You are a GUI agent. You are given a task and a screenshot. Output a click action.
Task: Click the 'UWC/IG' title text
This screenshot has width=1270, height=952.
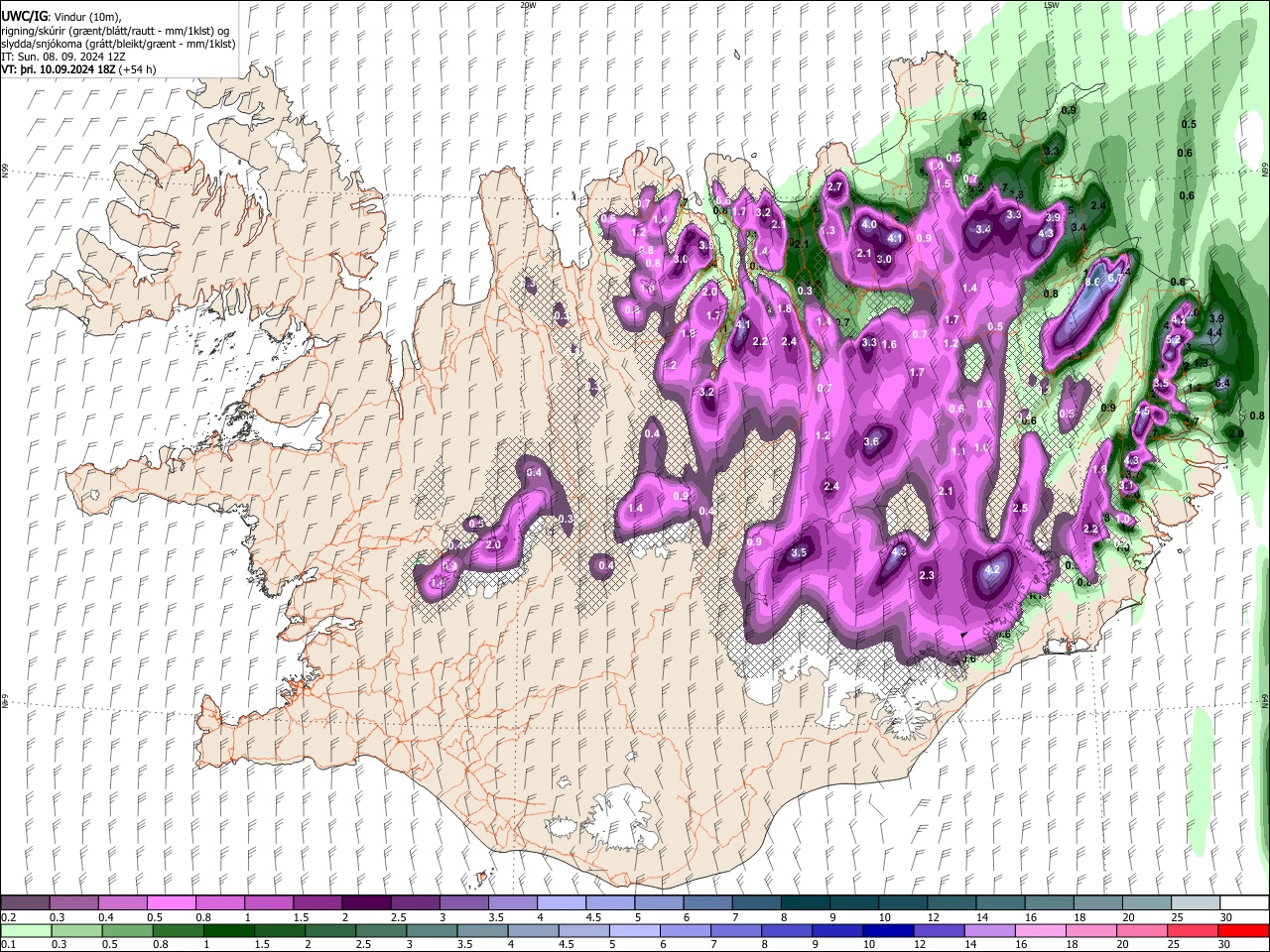24,16
